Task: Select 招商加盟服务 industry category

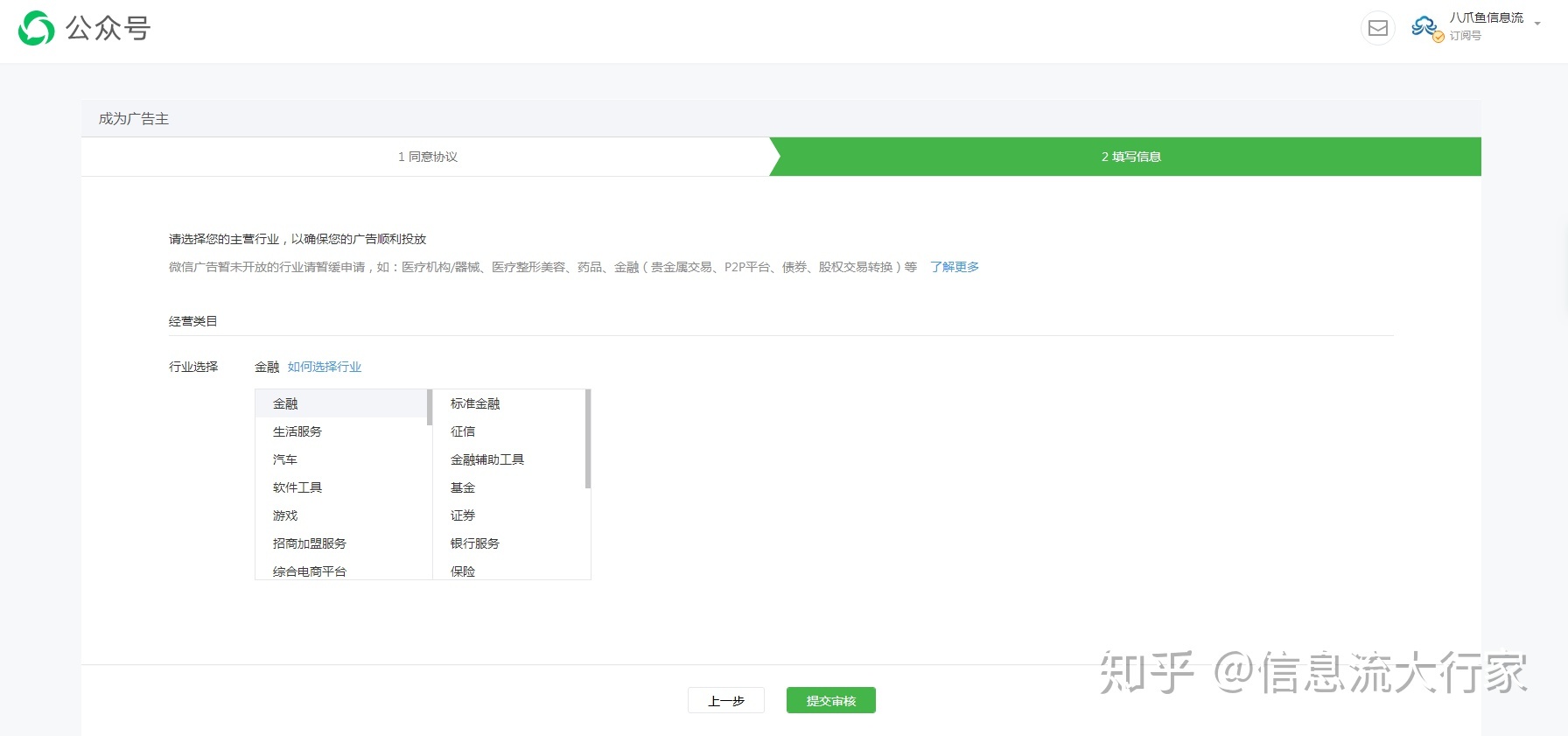Action: [x=341, y=543]
